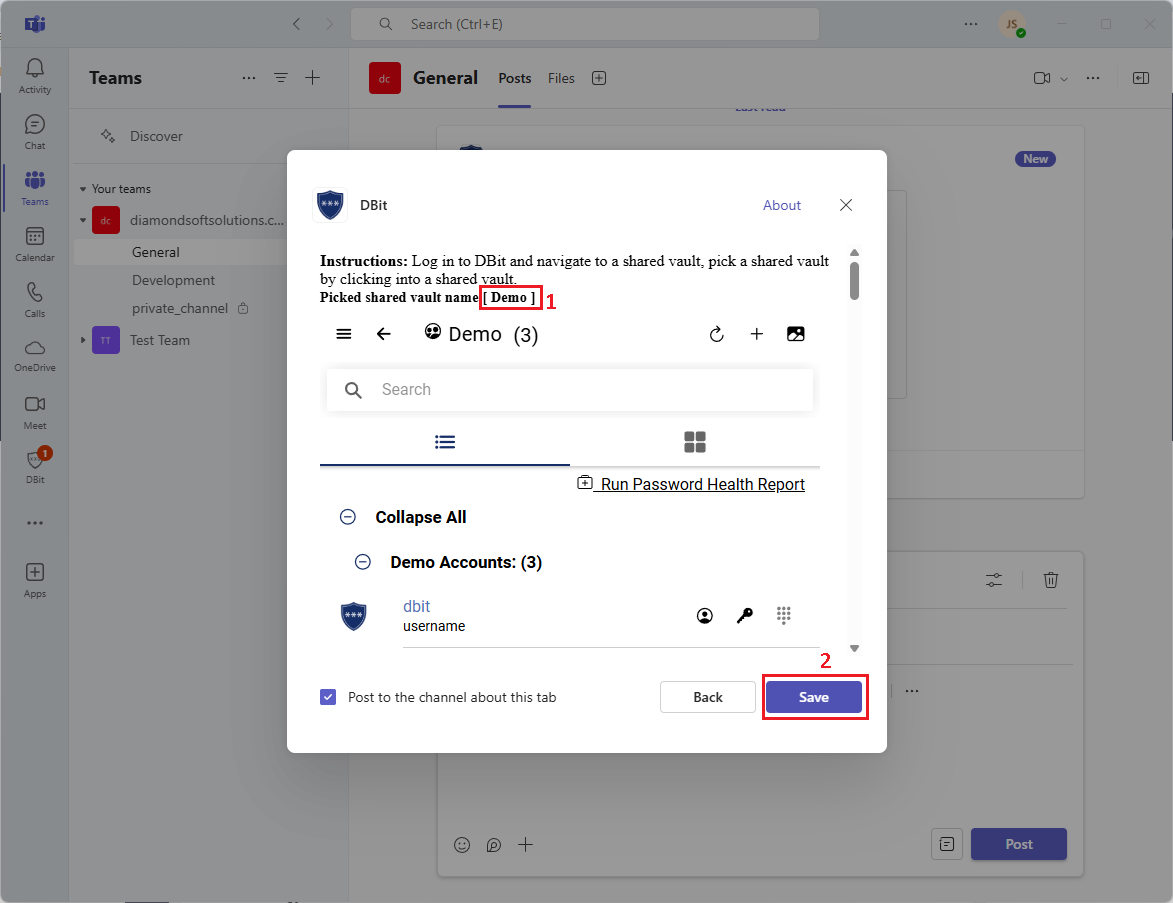Collapse the diamondsoftsolutions team tree
1173x903 pixels.
pos(83,221)
